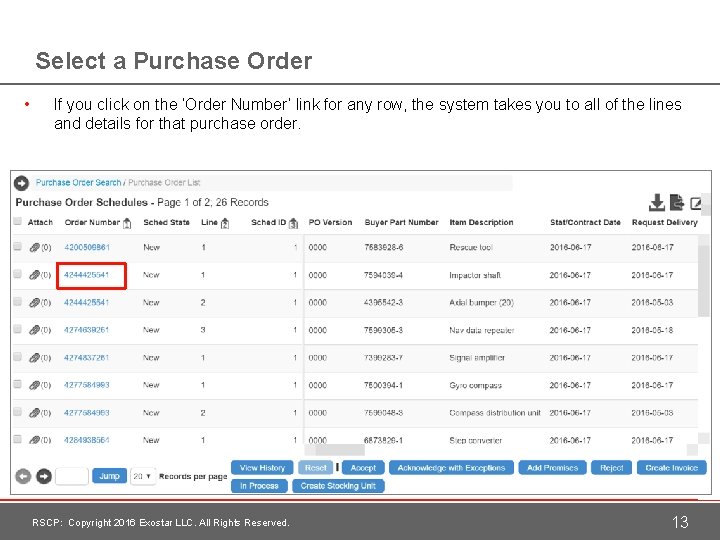This screenshot has width=720, height=540.
Task: Open attachments paperclip for the Step converter row
Action: 34,440
